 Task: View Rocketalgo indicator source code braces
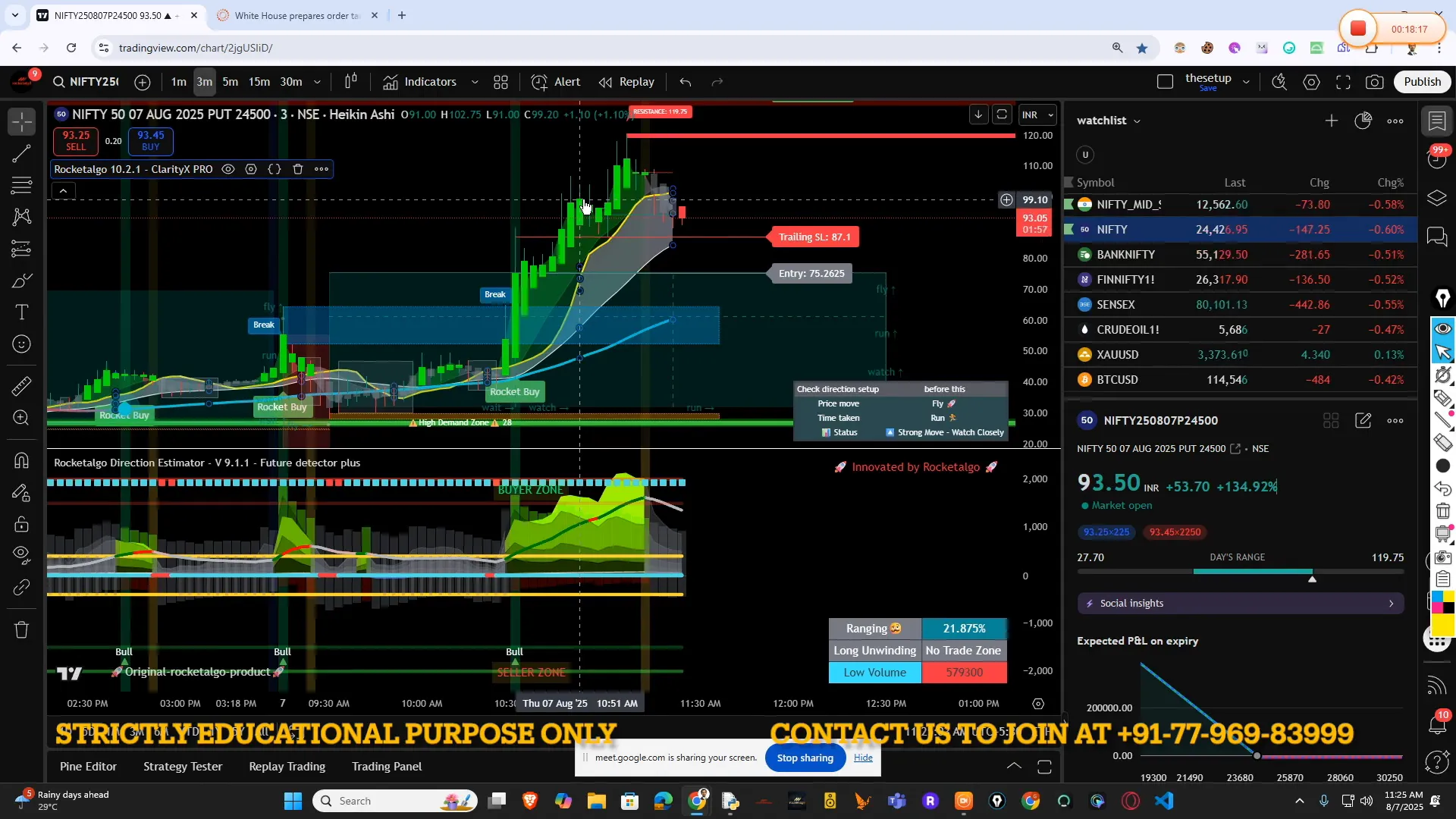pos(275,169)
